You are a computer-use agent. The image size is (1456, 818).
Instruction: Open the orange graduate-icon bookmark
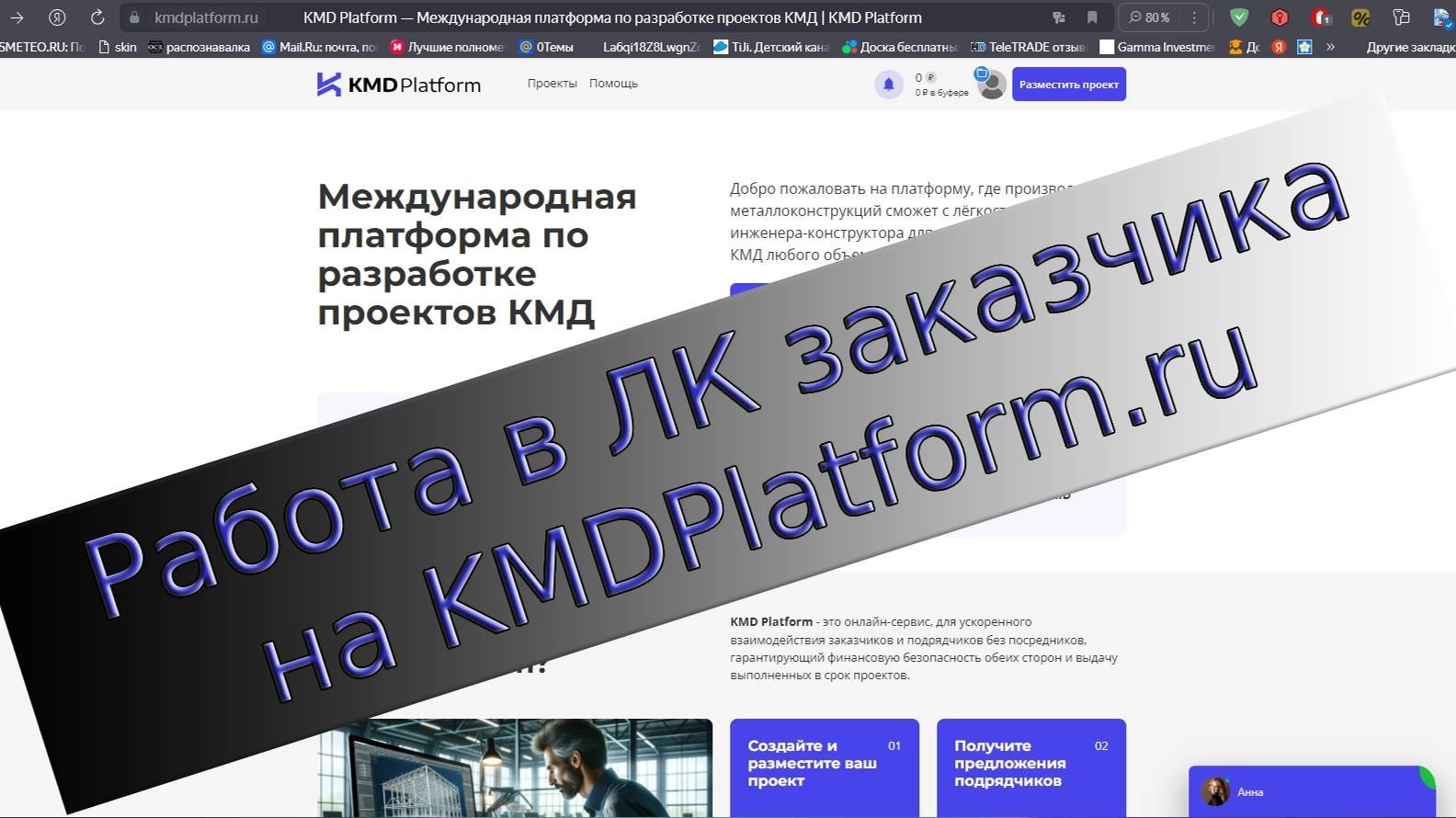(1244, 47)
